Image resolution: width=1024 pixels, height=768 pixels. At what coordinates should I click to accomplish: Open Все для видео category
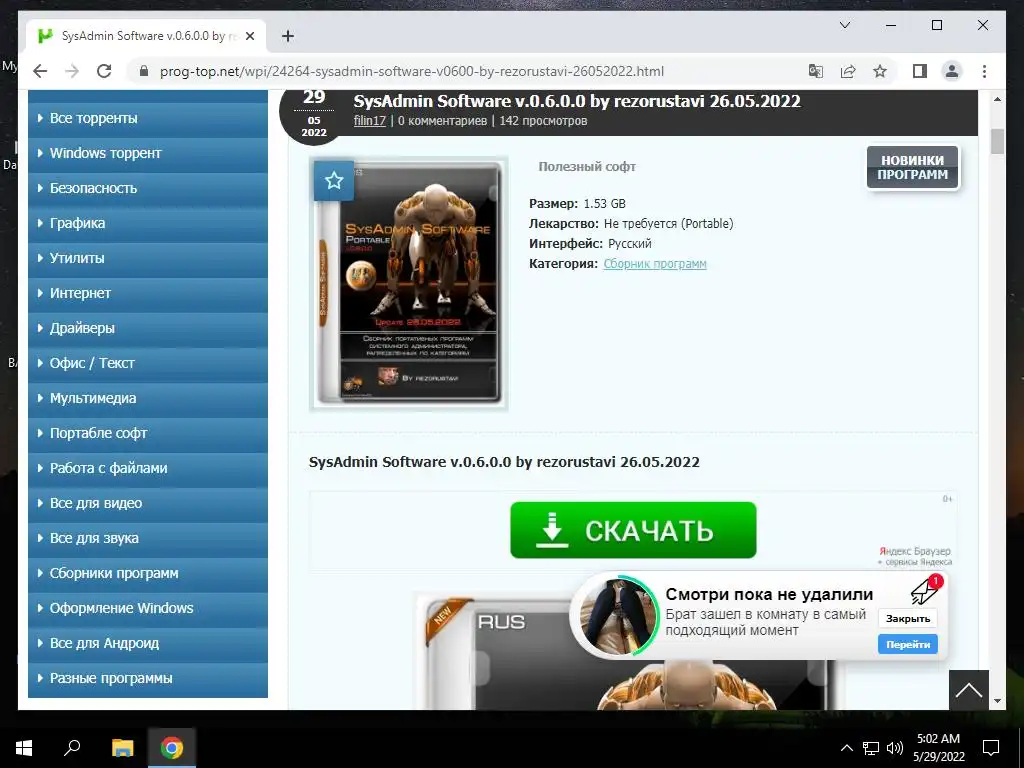148,503
